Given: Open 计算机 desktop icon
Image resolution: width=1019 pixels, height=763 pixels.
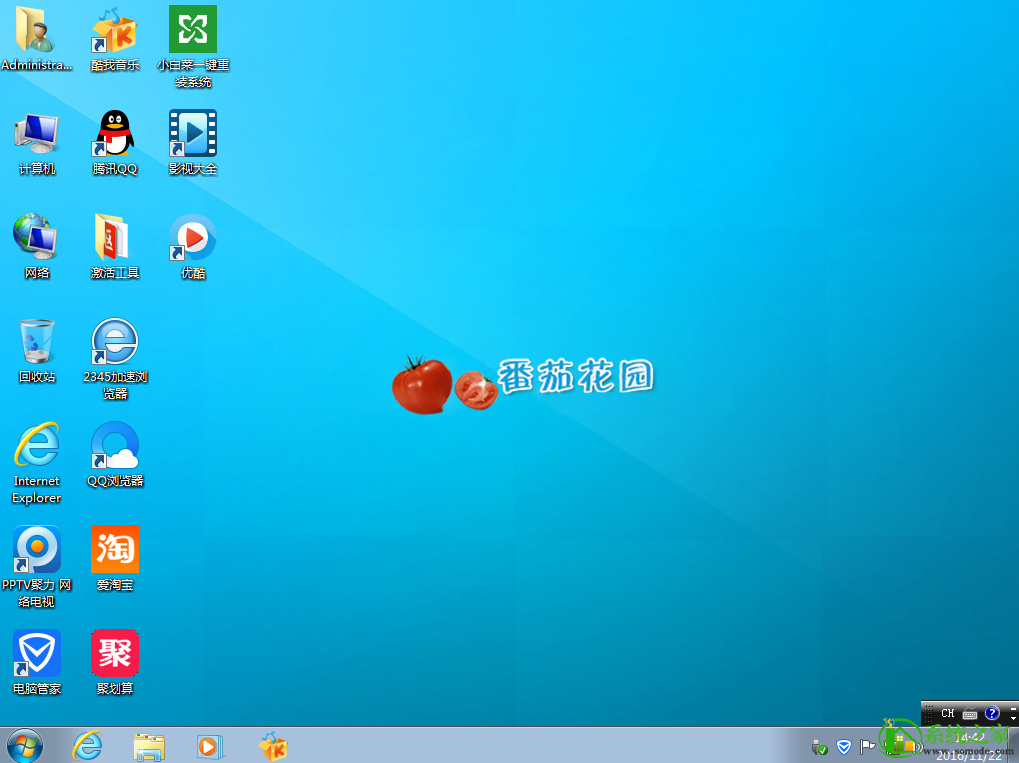Looking at the screenshot, I should click(36, 144).
